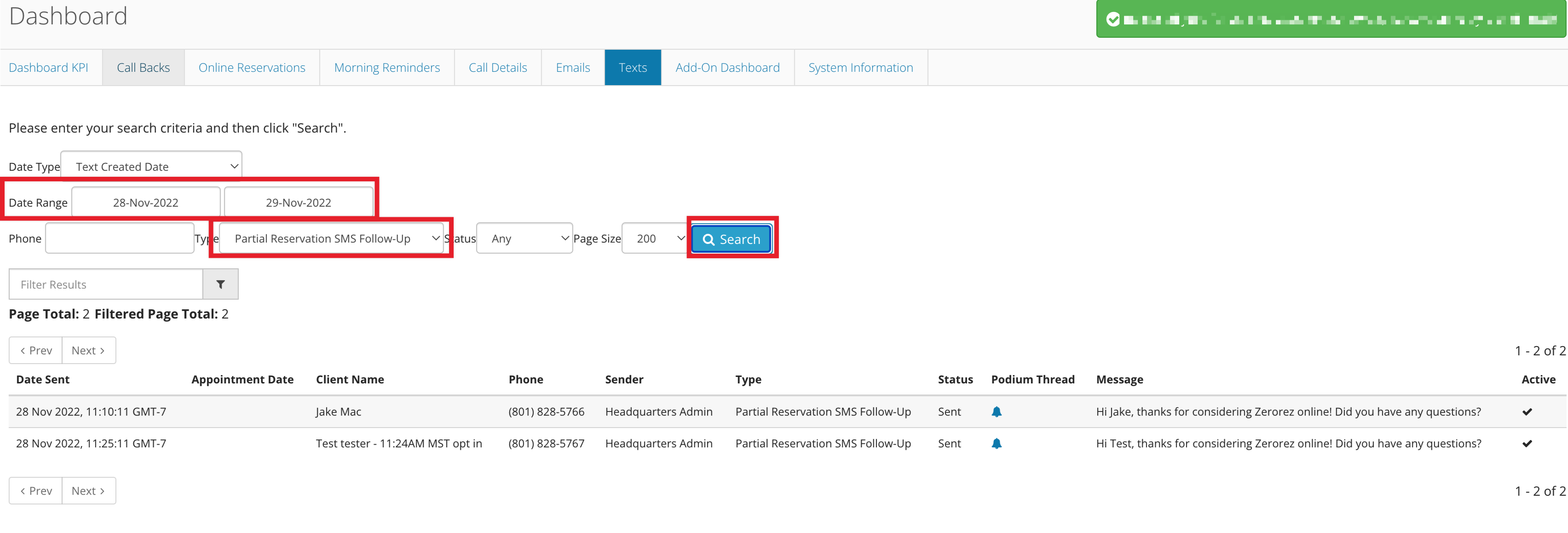The height and width of the screenshot is (533, 1568).
Task: Click Sender 'Headquarters Admin' in Jake Mac row
Action: [658, 412]
